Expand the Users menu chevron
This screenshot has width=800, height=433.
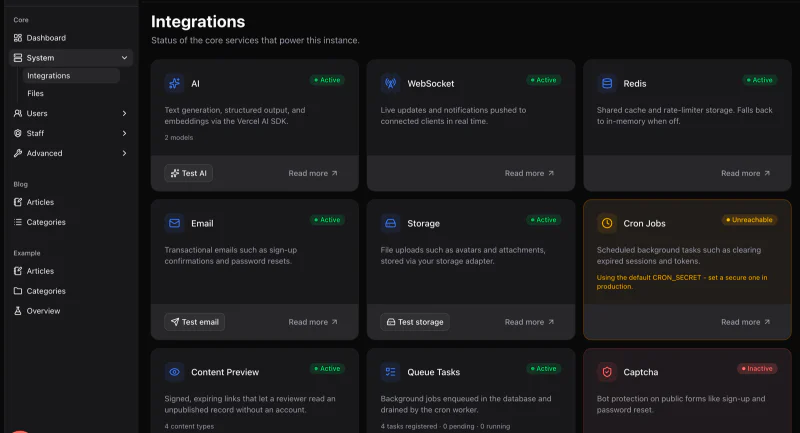[x=124, y=113]
